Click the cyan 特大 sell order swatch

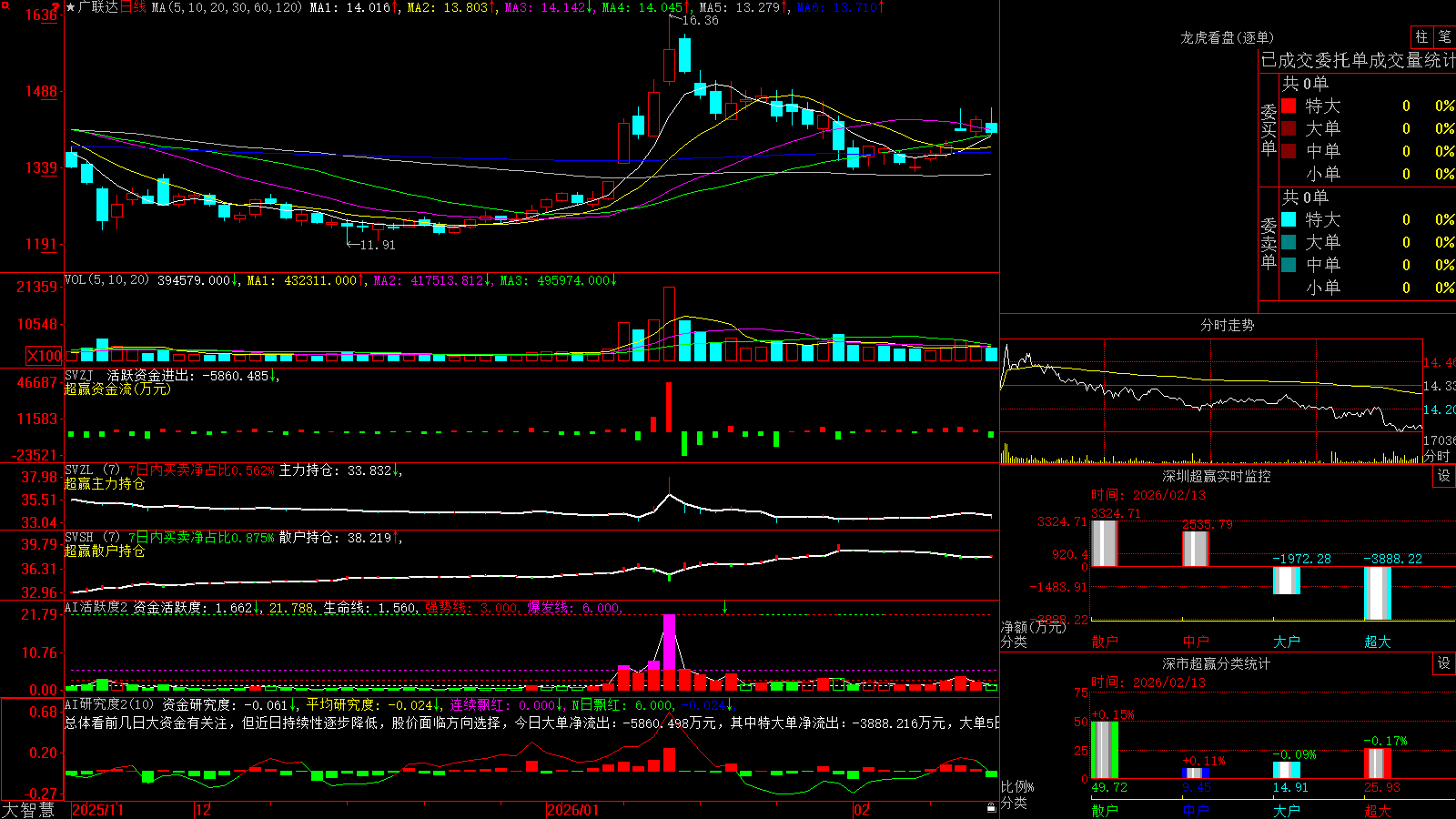1289,219
